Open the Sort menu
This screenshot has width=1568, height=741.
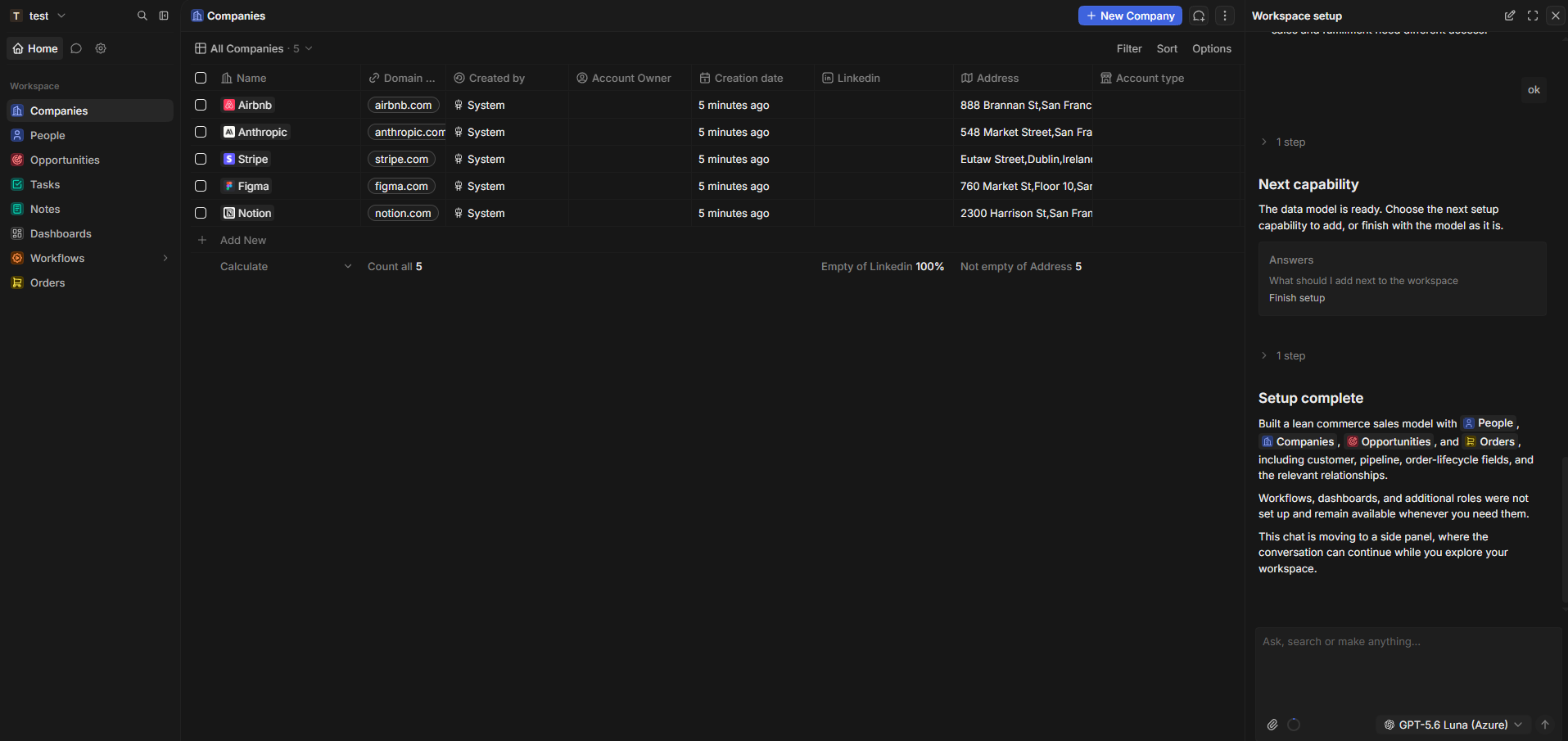pyautogui.click(x=1167, y=48)
